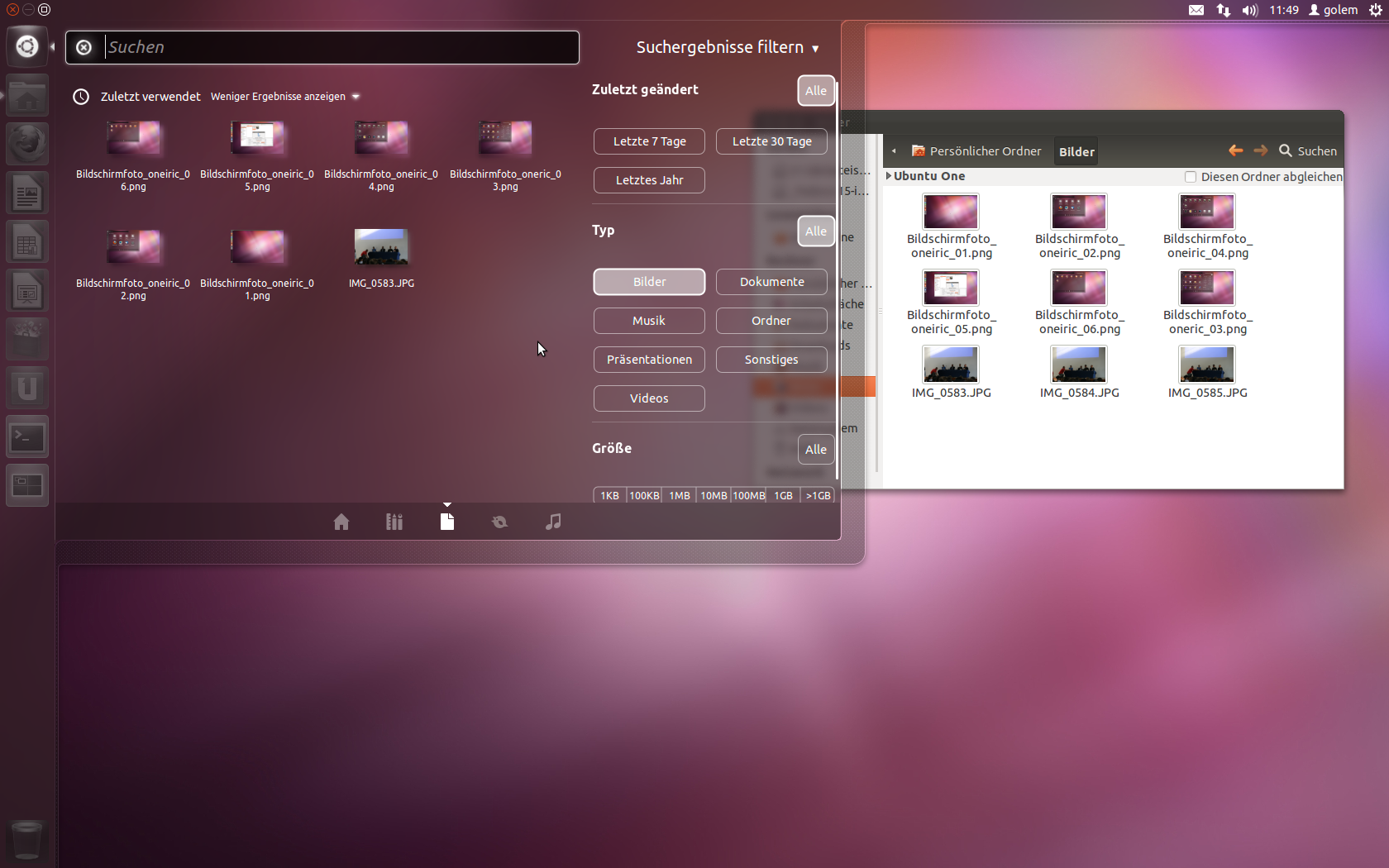Switch to the Home lens in the Dash
The width and height of the screenshot is (1389, 868).
click(341, 522)
